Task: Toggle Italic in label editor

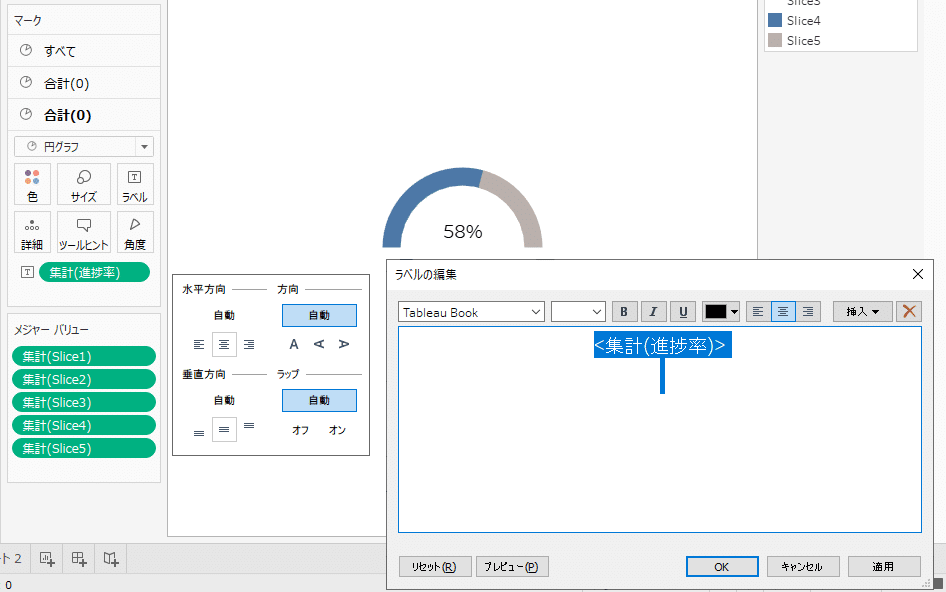Action: pos(653,311)
